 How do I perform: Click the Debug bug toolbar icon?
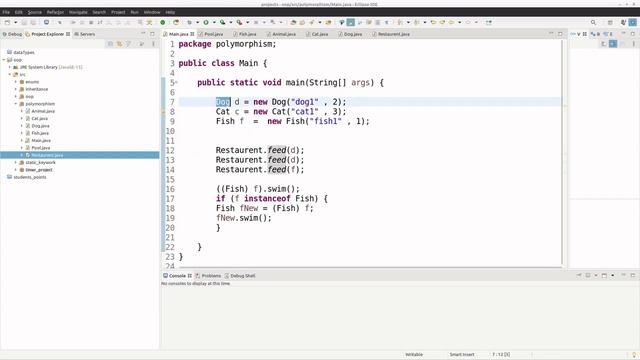click(189, 22)
